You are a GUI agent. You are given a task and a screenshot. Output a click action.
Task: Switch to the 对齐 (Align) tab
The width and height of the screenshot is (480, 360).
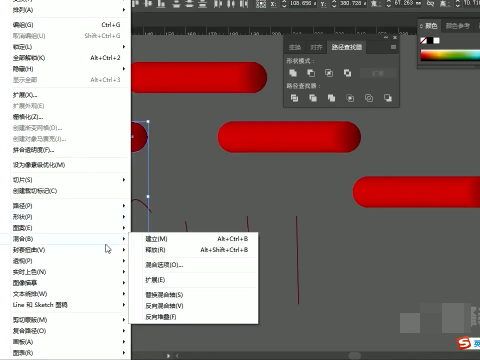(316, 47)
